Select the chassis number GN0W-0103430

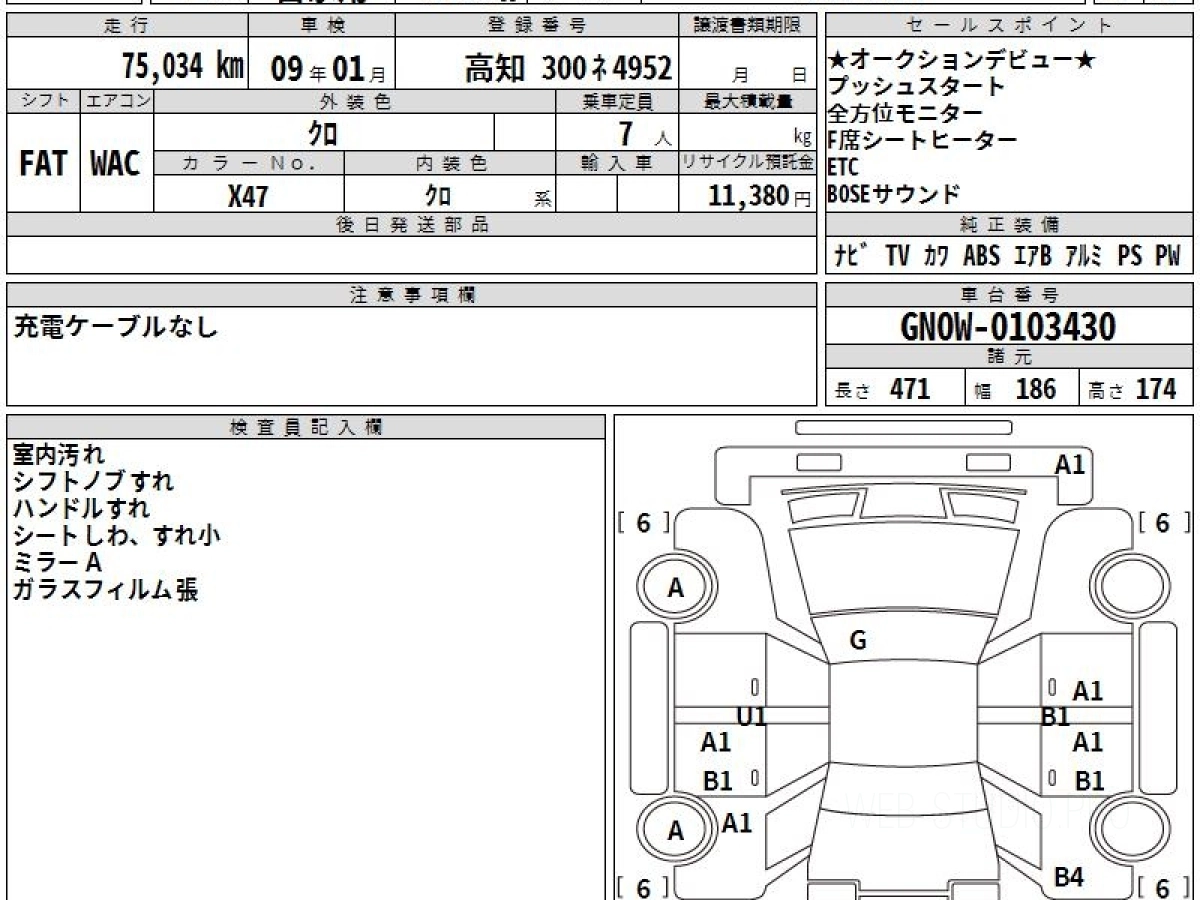pos(1008,326)
